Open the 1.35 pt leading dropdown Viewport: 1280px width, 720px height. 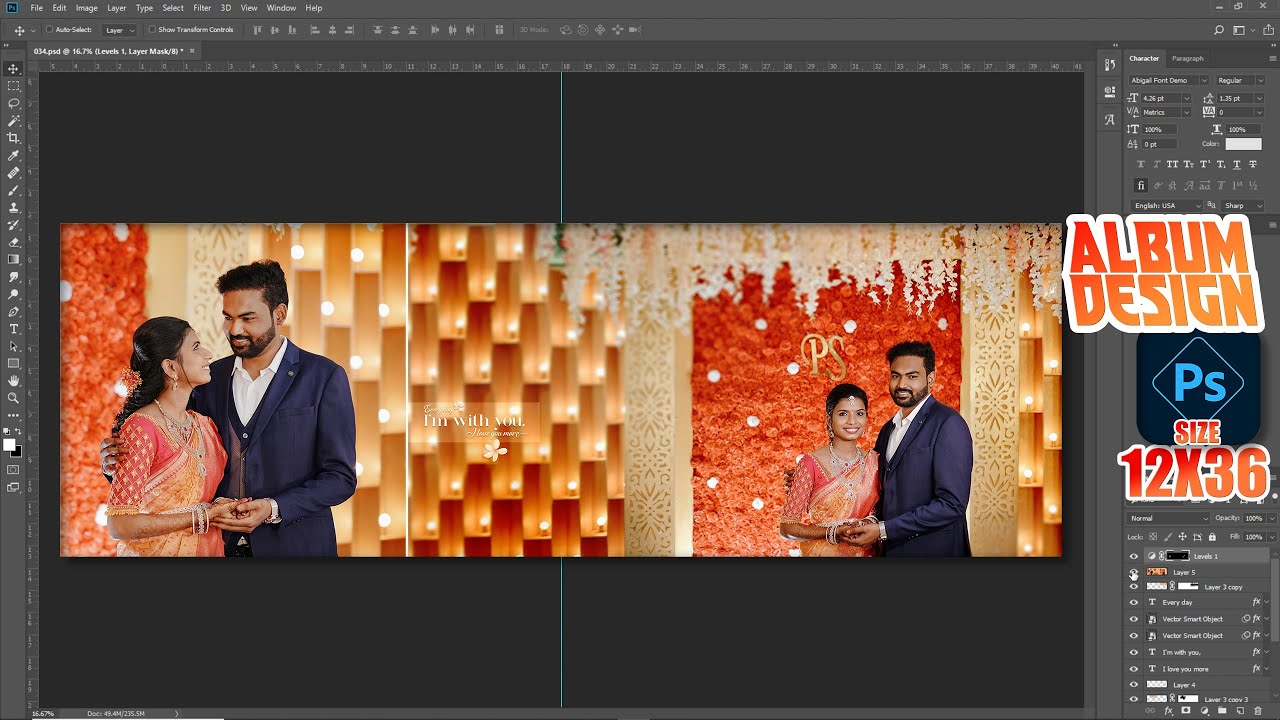tap(1259, 98)
